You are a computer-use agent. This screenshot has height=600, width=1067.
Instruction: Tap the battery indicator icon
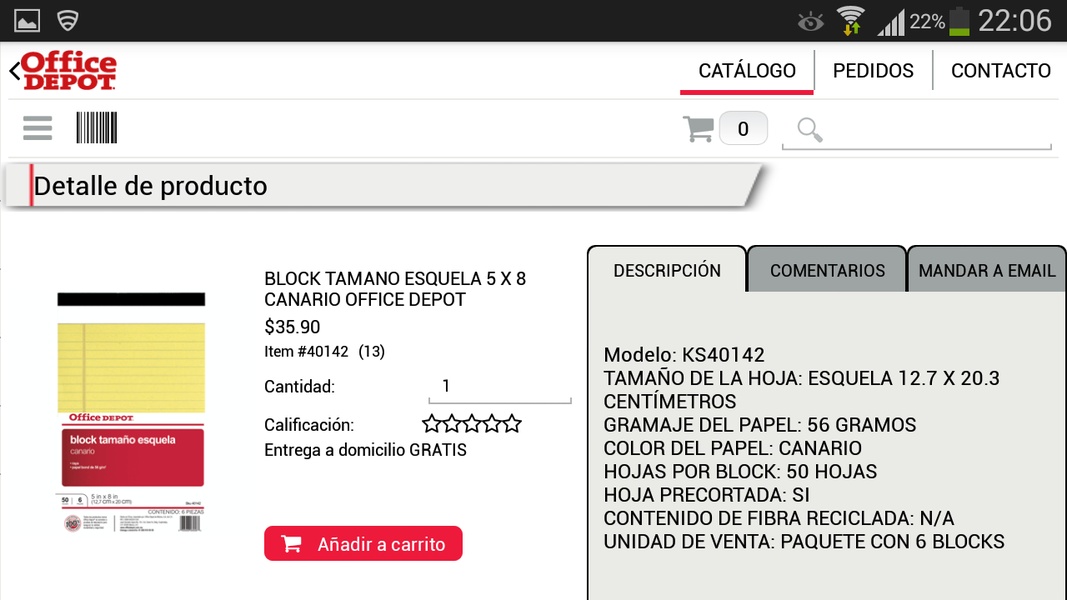tap(959, 20)
